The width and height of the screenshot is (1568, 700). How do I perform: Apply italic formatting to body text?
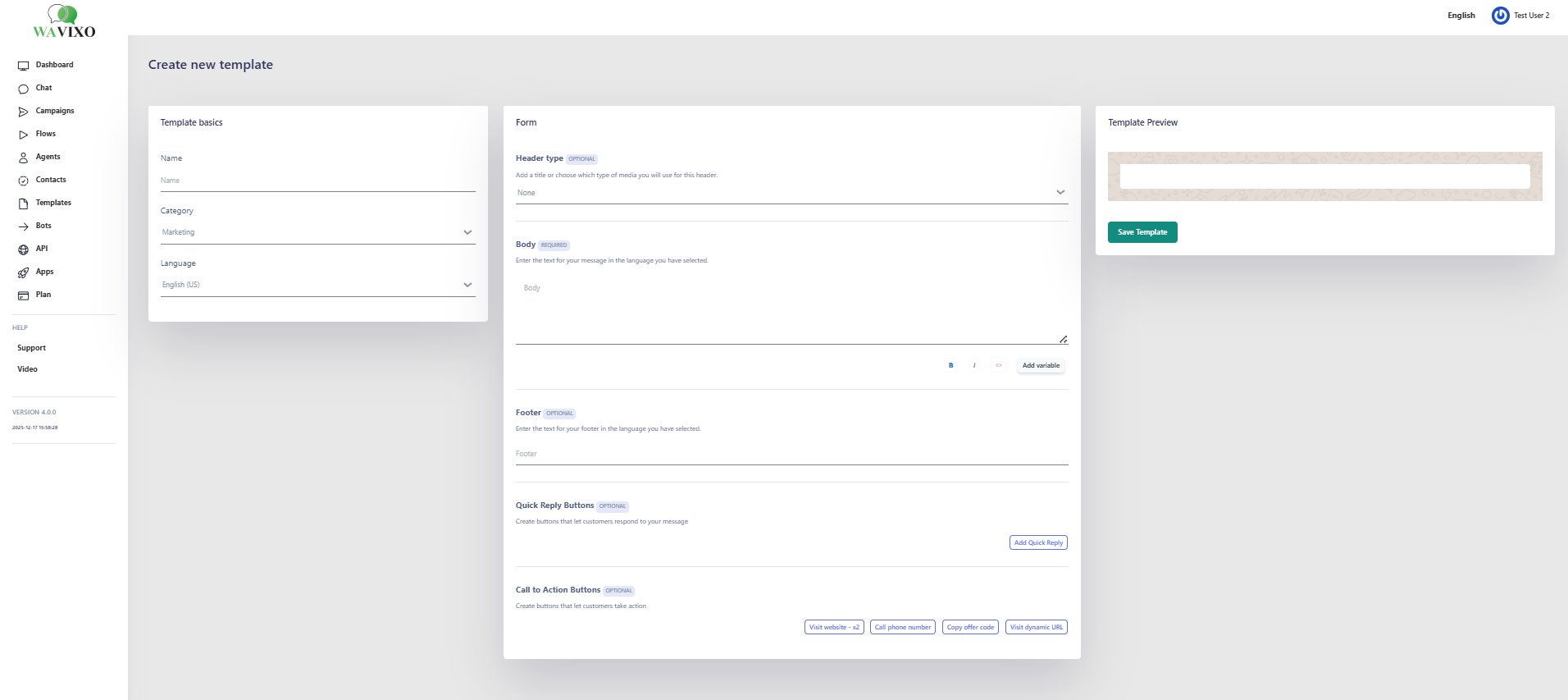point(974,366)
